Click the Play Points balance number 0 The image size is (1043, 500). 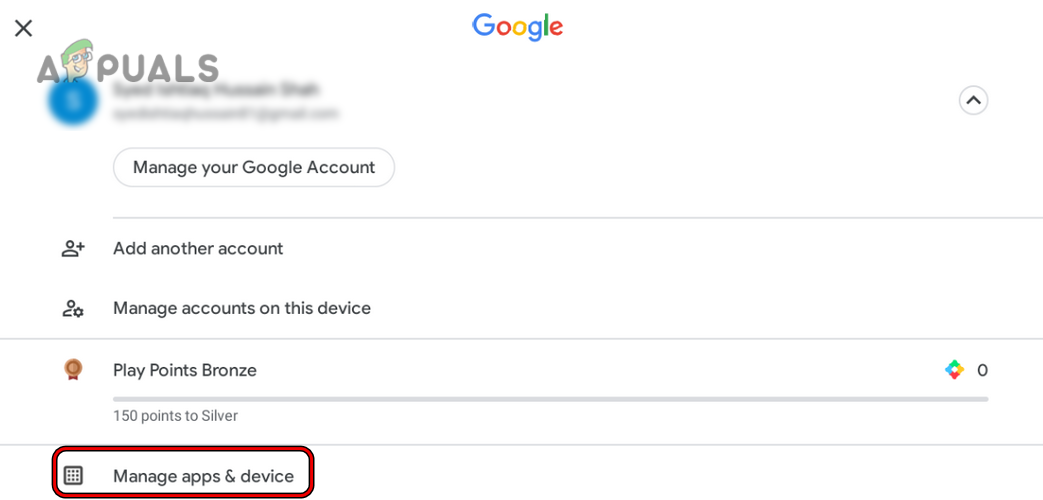pos(982,370)
